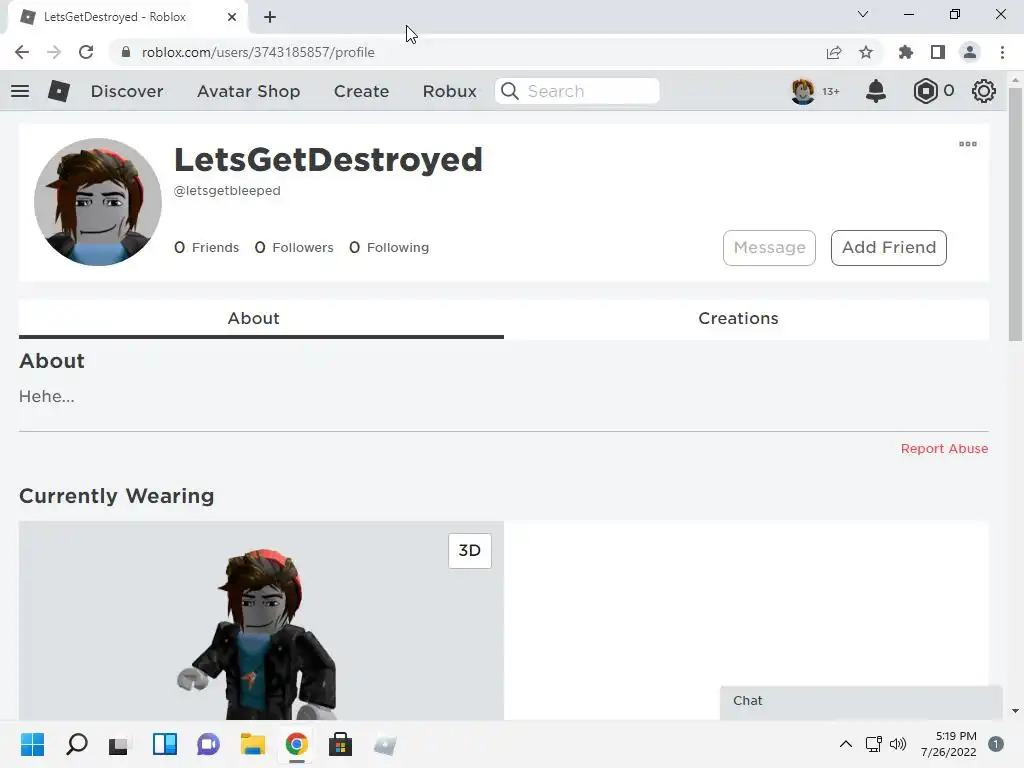
Task: Open the Robux page
Action: click(449, 91)
